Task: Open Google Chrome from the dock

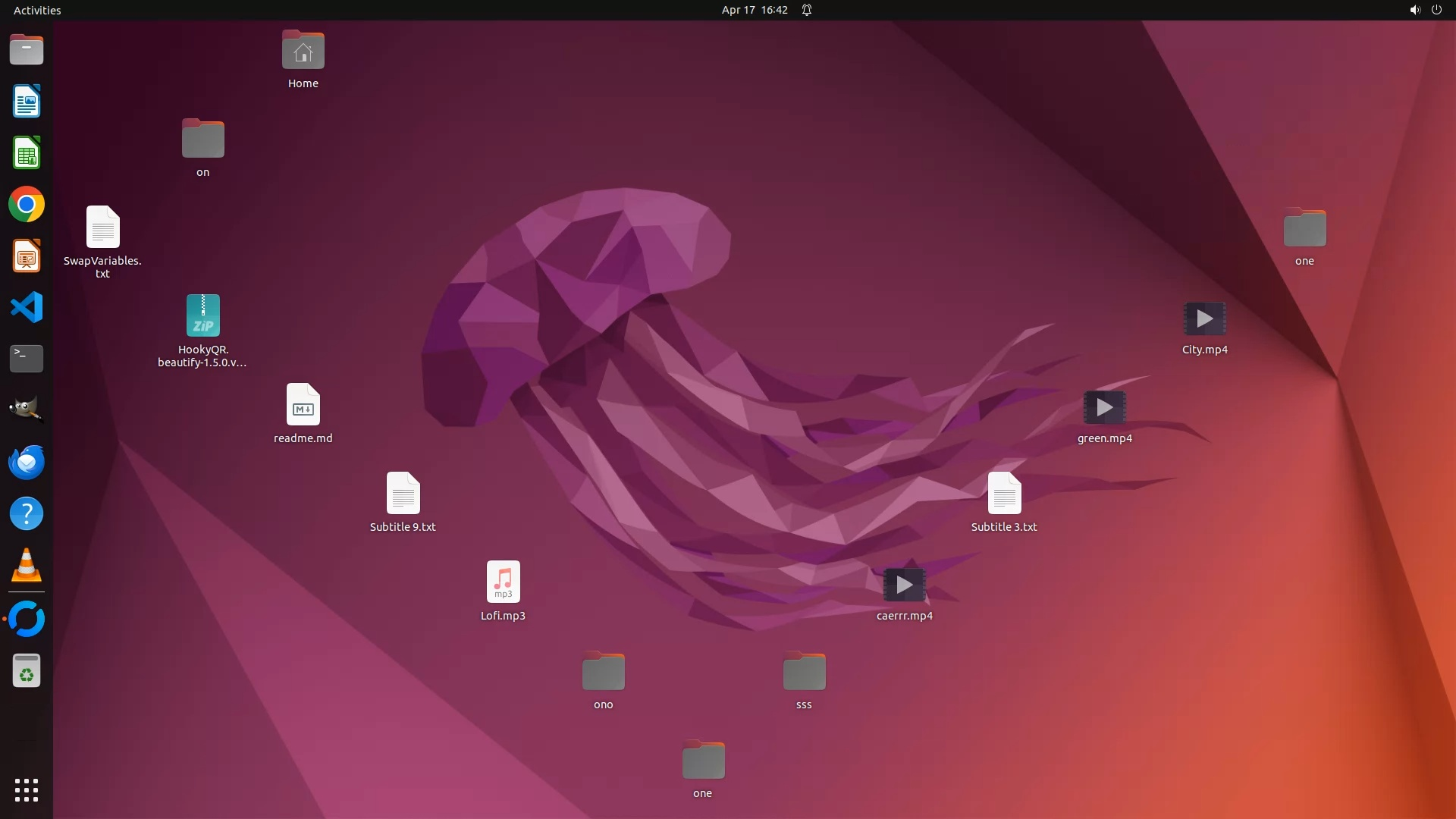Action: pos(27,205)
